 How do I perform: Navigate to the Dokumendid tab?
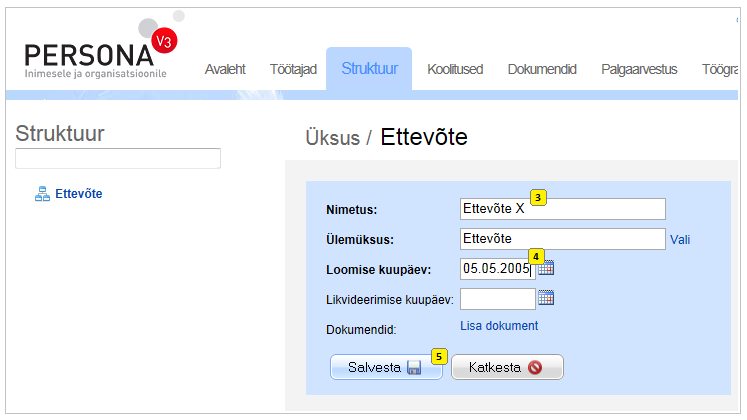point(542,69)
